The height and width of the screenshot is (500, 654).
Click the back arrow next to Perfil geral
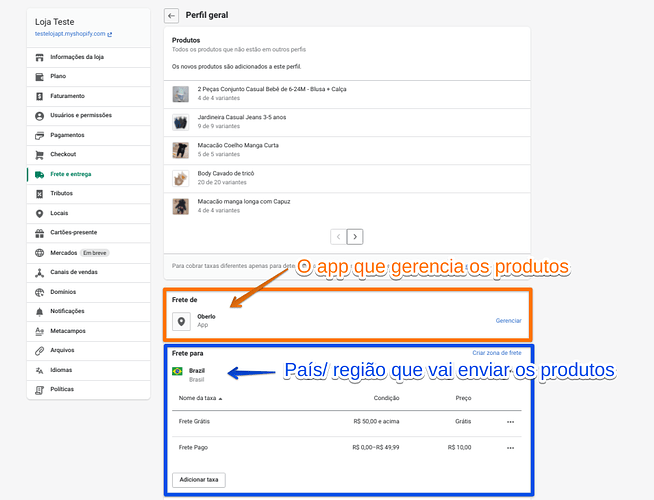click(171, 16)
